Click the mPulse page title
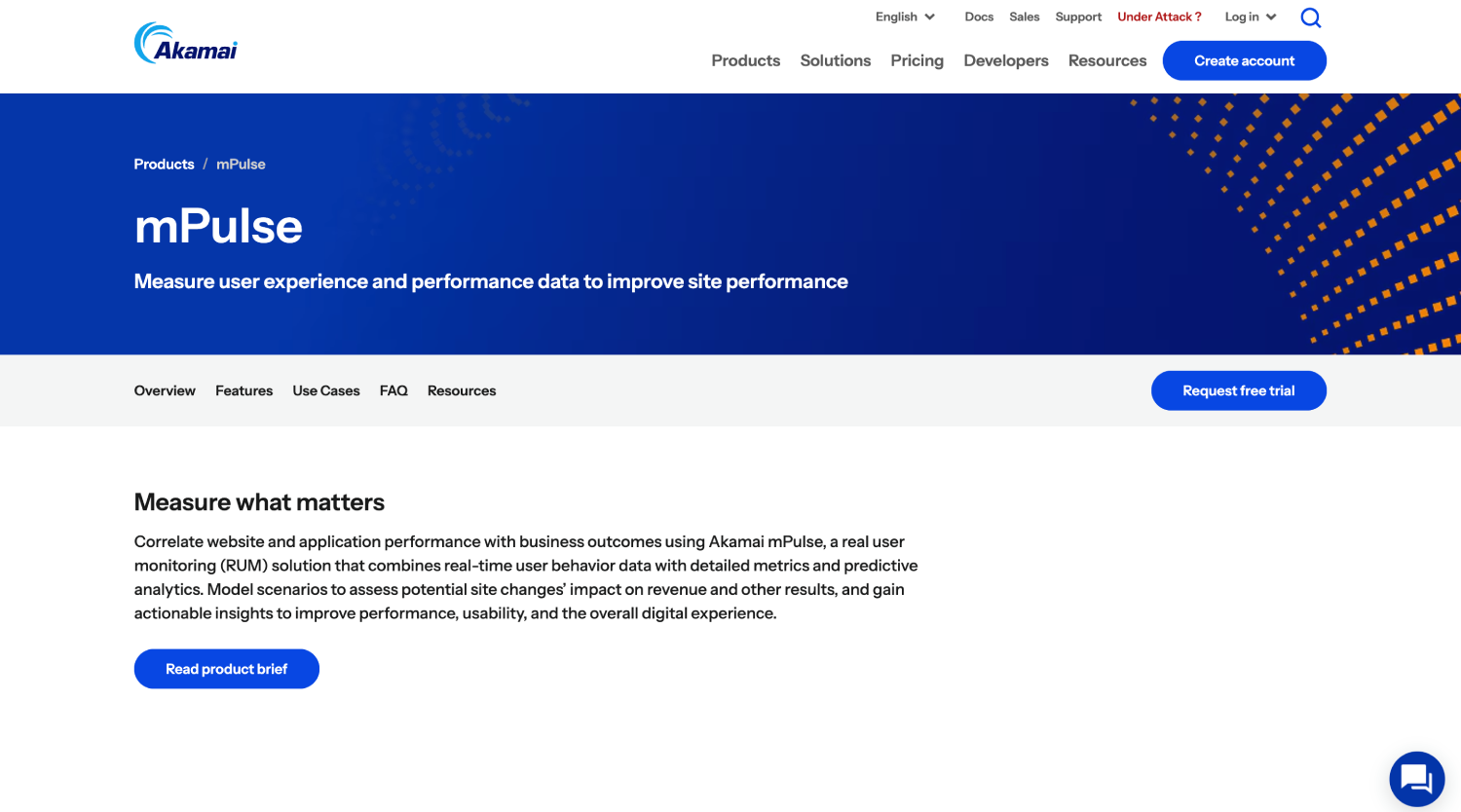This screenshot has height=812, width=1461. pos(218,226)
